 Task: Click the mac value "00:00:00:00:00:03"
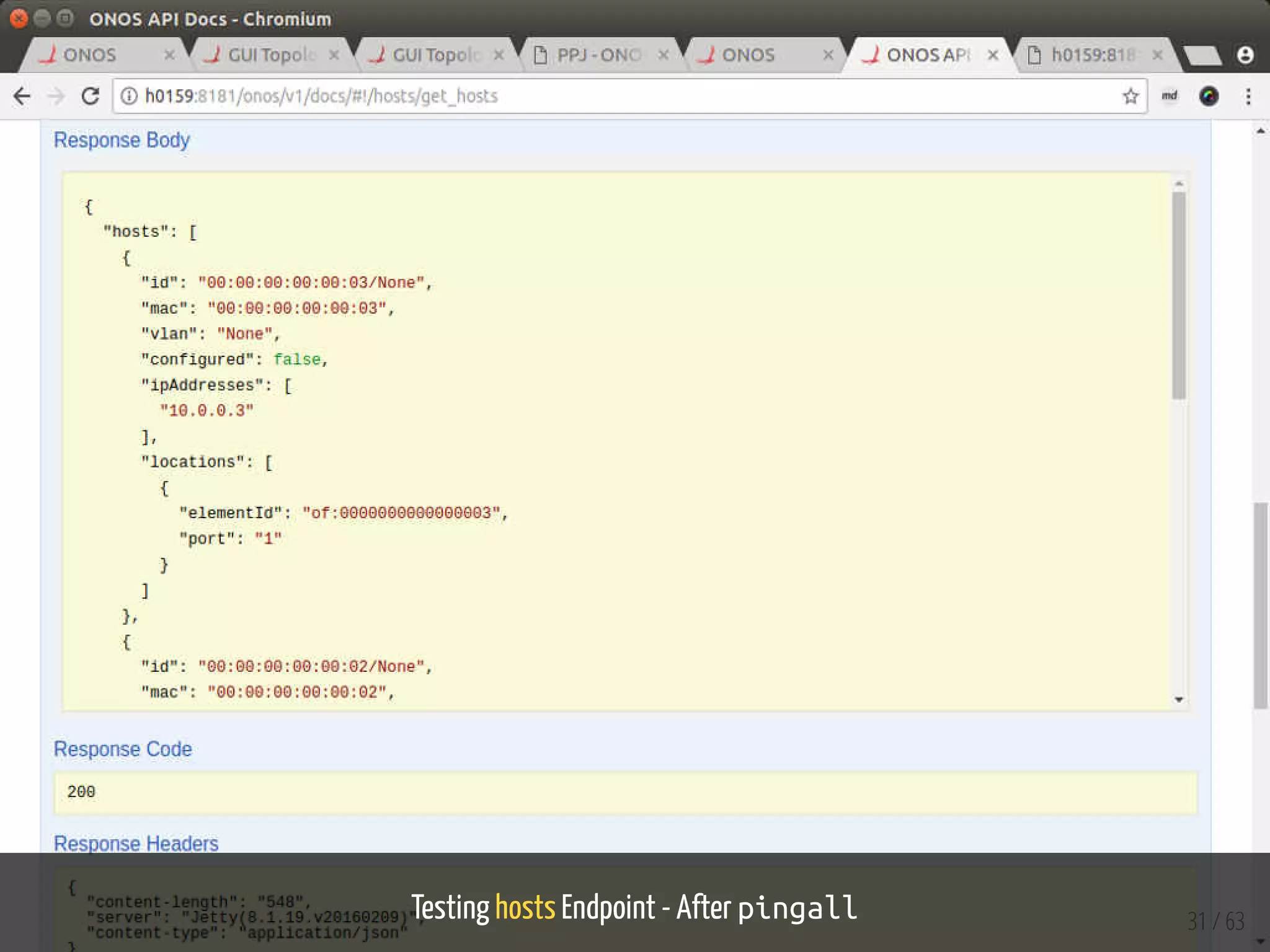click(297, 308)
